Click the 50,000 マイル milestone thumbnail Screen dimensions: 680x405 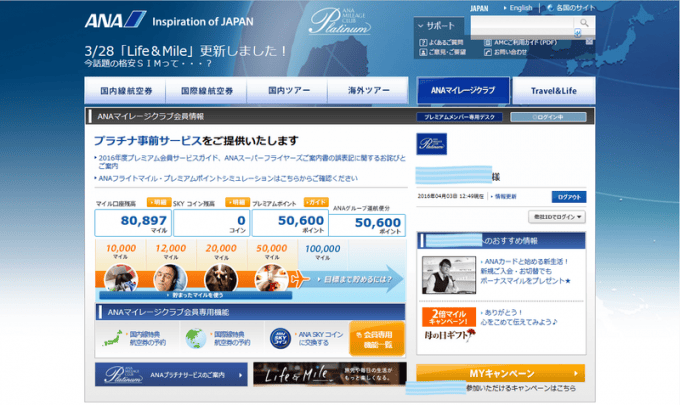(x=271, y=278)
